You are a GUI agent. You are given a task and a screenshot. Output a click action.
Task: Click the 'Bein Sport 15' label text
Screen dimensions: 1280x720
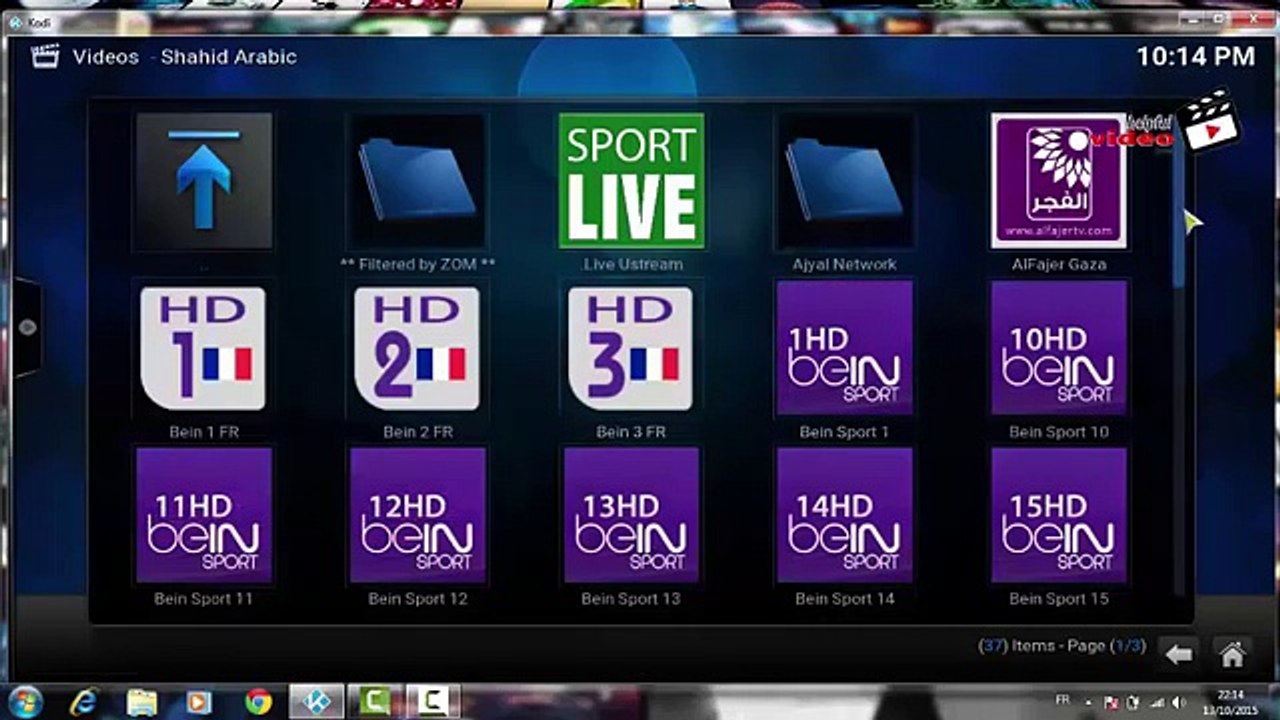[x=1059, y=599]
